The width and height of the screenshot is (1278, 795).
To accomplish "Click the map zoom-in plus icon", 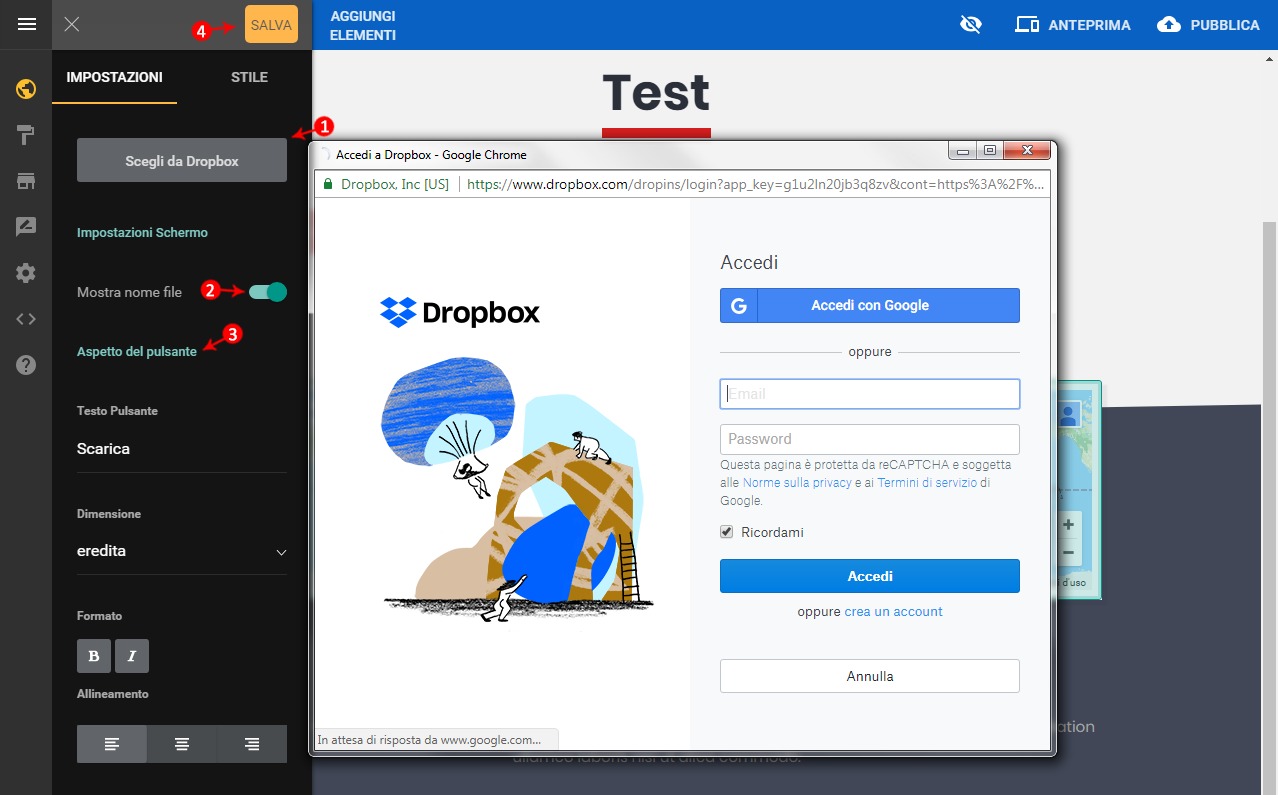I will click(1068, 525).
